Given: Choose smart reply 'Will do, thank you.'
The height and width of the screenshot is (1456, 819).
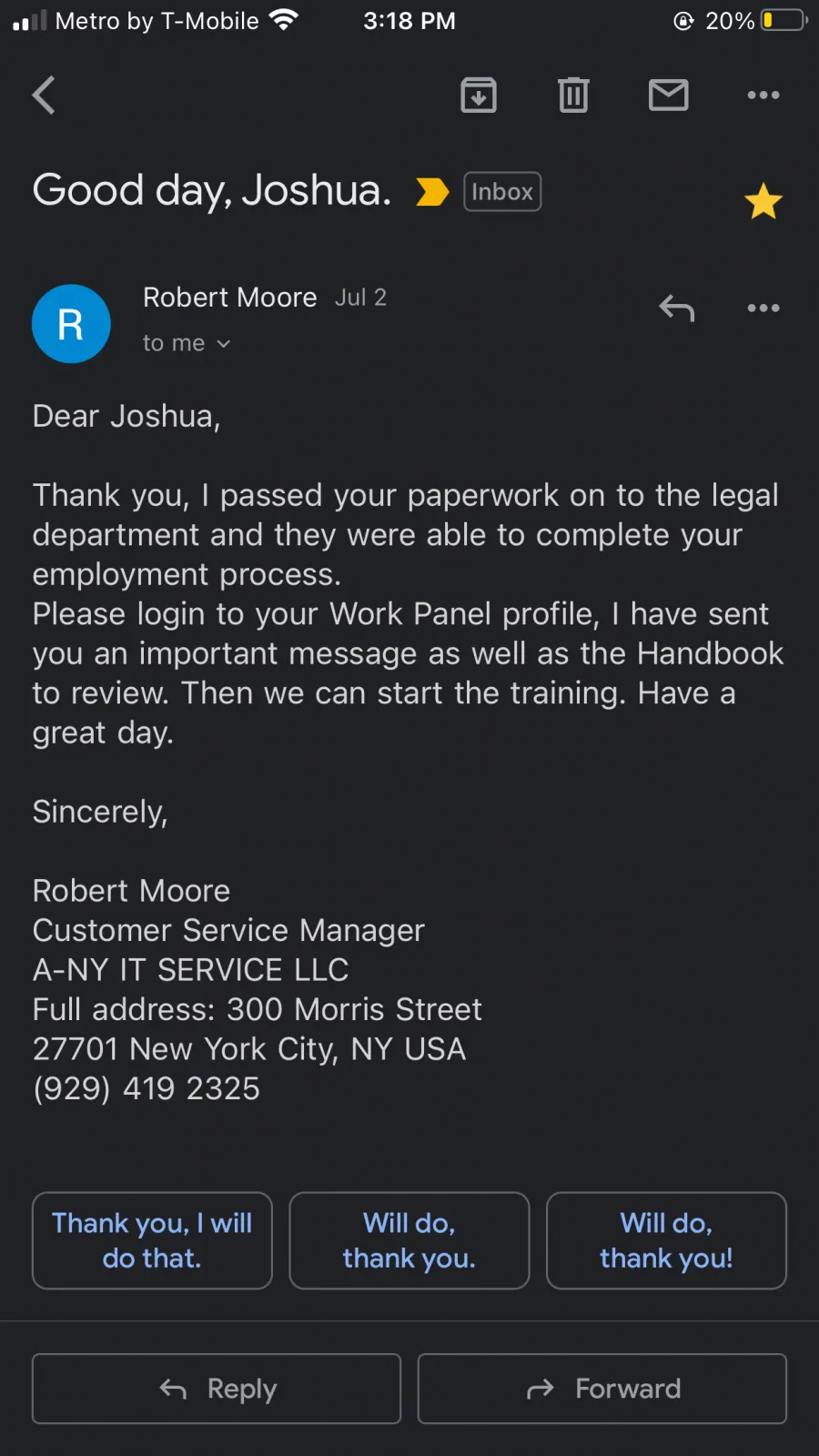Looking at the screenshot, I should (x=409, y=1240).
